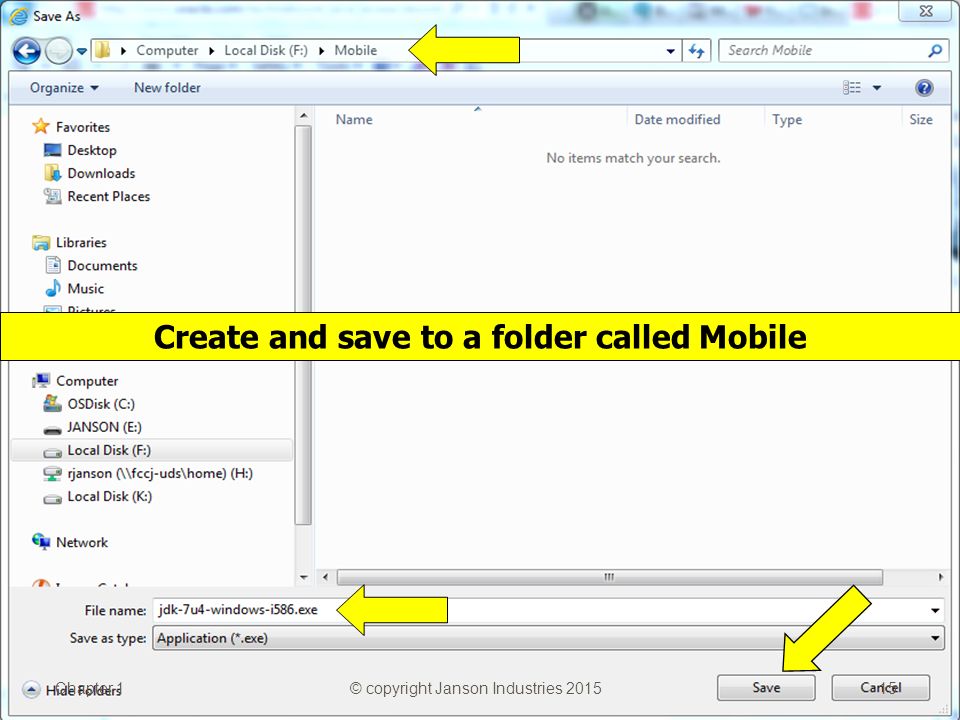Click file list scroll right arrow
960x720 pixels.
coord(940,577)
